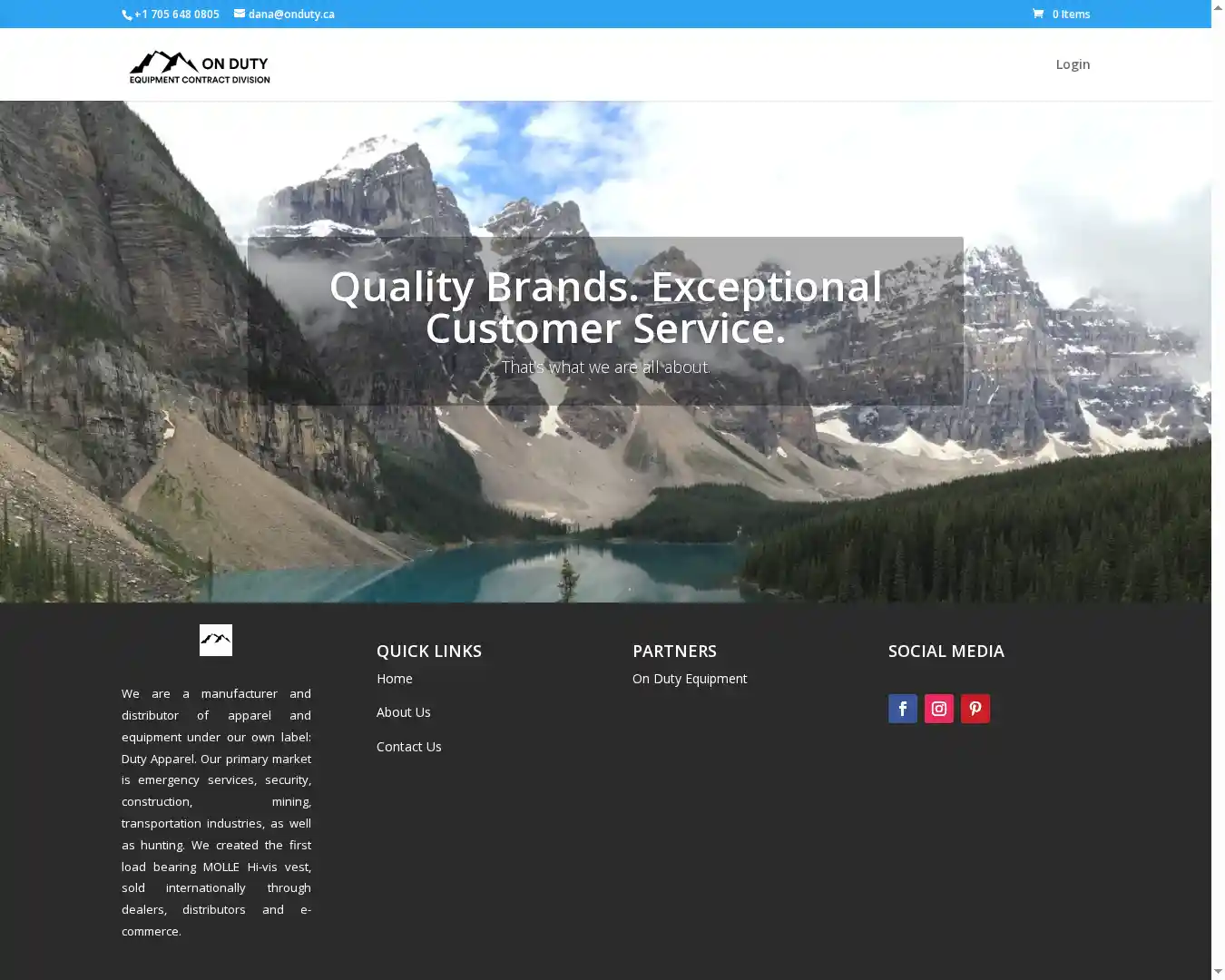
Task: Click the On Duty header logo
Action: pyautogui.click(x=200, y=66)
